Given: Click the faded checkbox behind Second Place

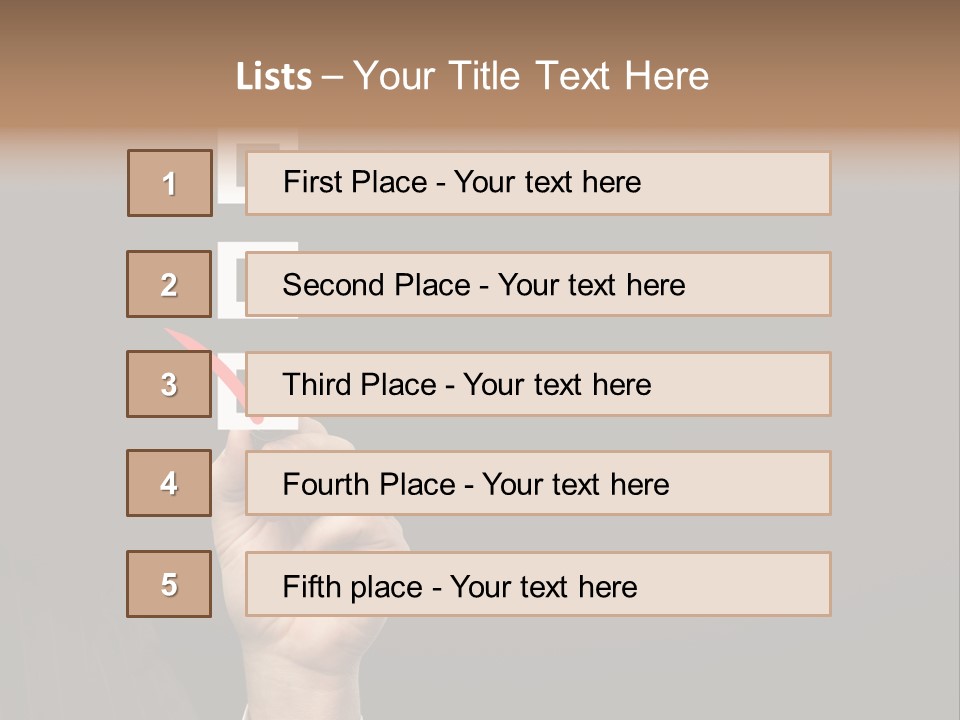Looking at the screenshot, I should click(230, 282).
